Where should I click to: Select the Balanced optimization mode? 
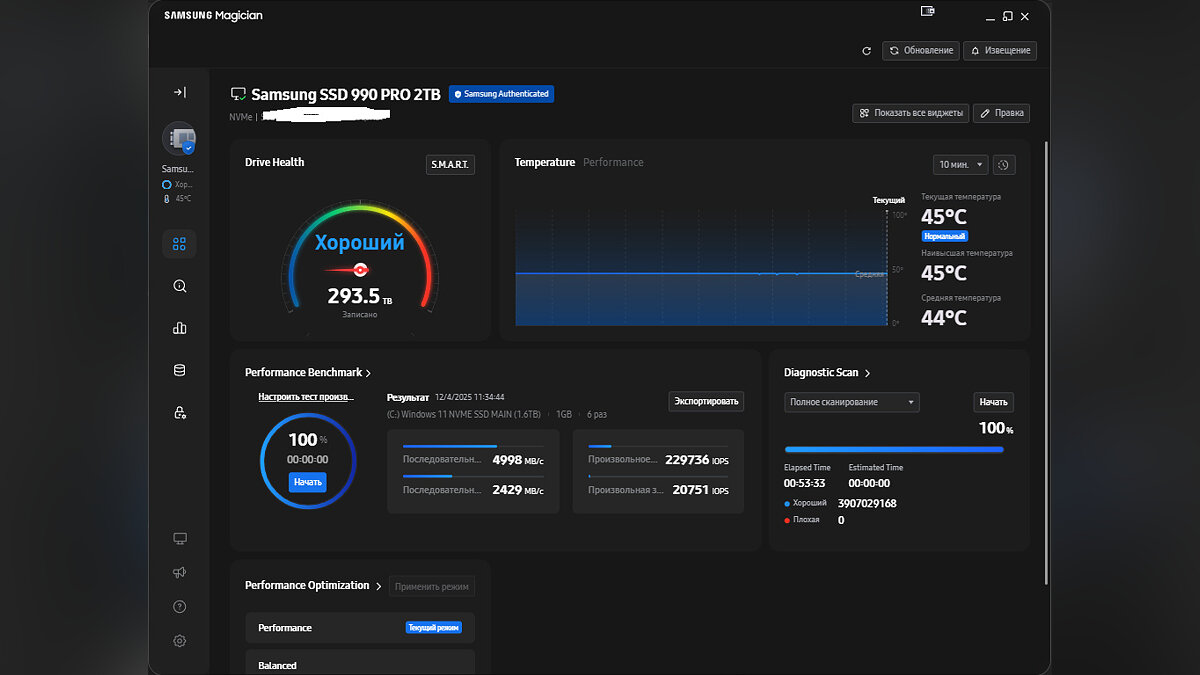(x=360, y=664)
